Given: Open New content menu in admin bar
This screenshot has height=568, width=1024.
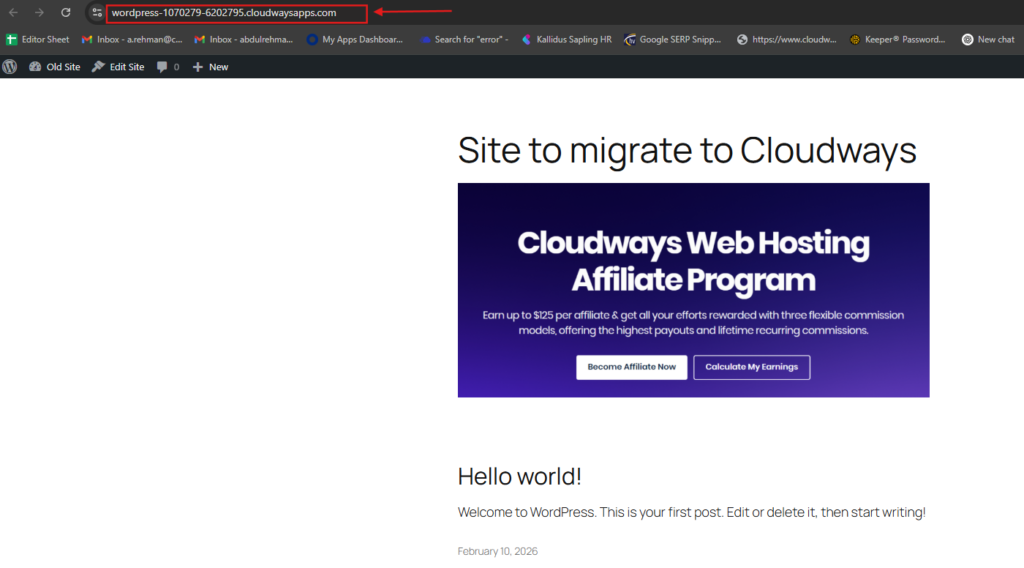Looking at the screenshot, I should pos(210,67).
